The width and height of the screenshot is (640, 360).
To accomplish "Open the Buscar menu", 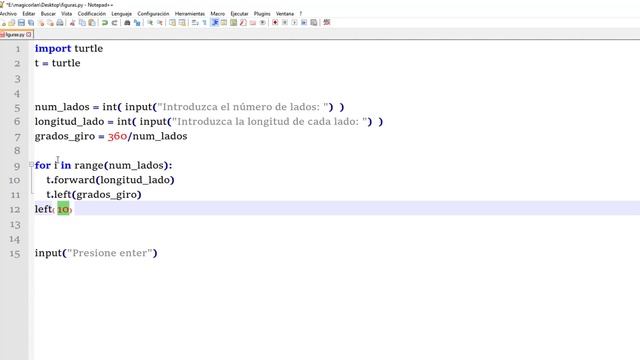I will [x=48, y=14].
